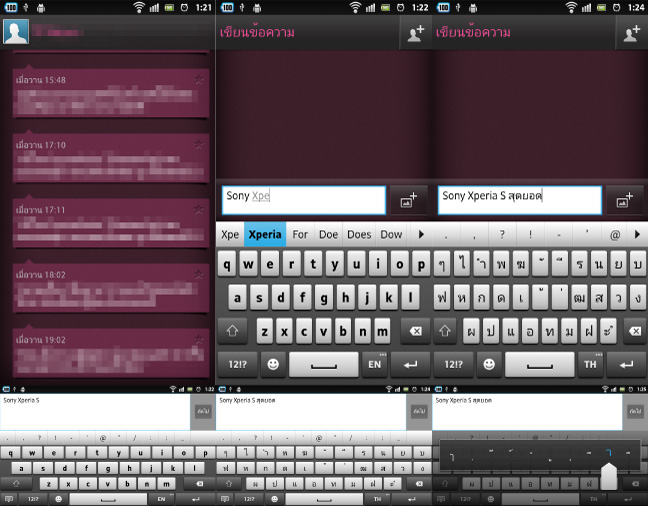This screenshot has width=648, height=506.
Task: Switch language with the portrait 'EN' key
Action: pos(374,364)
